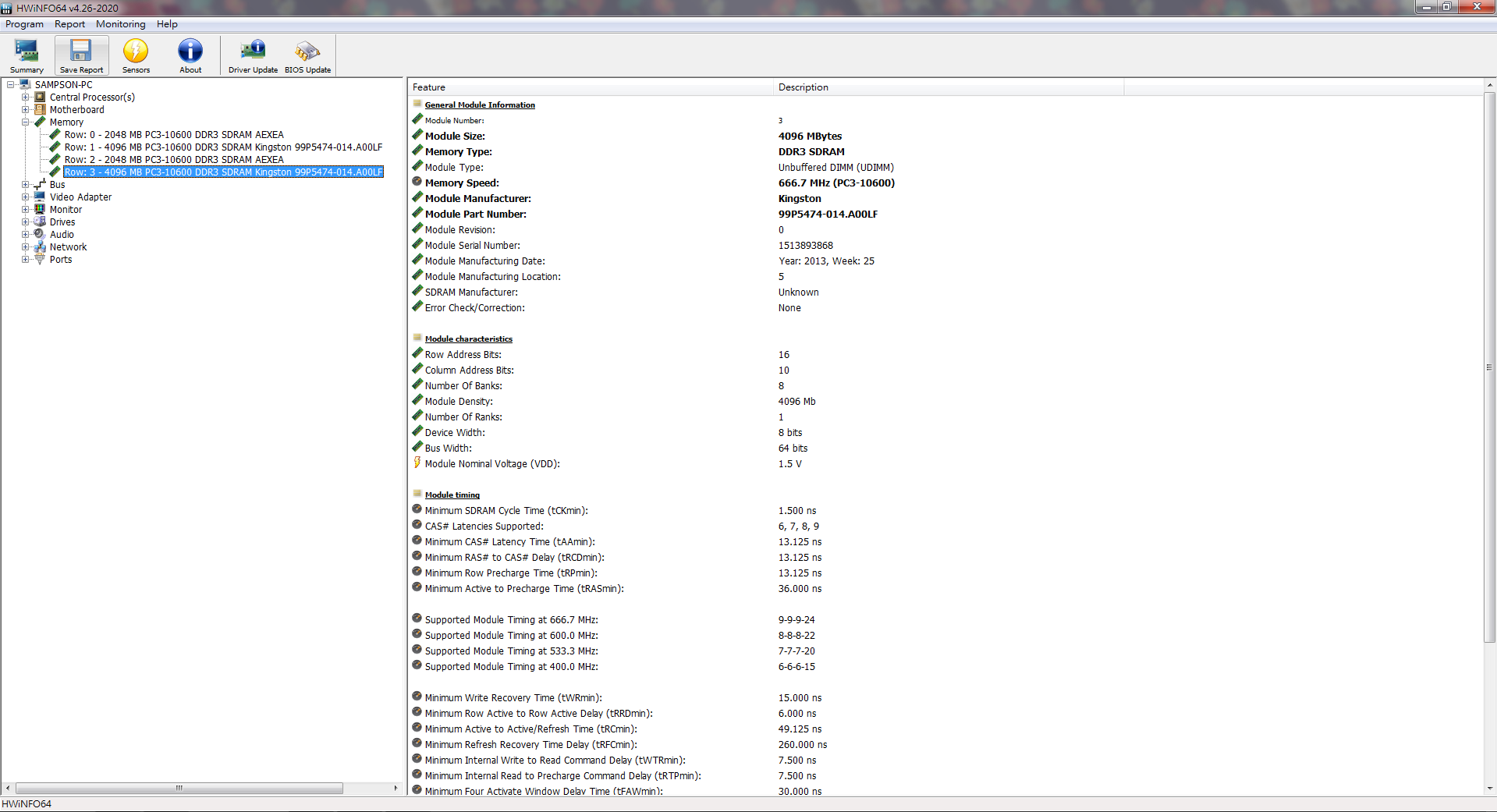Click the Audio speaker icon
Image resolution: width=1497 pixels, height=812 pixels.
click(40, 235)
